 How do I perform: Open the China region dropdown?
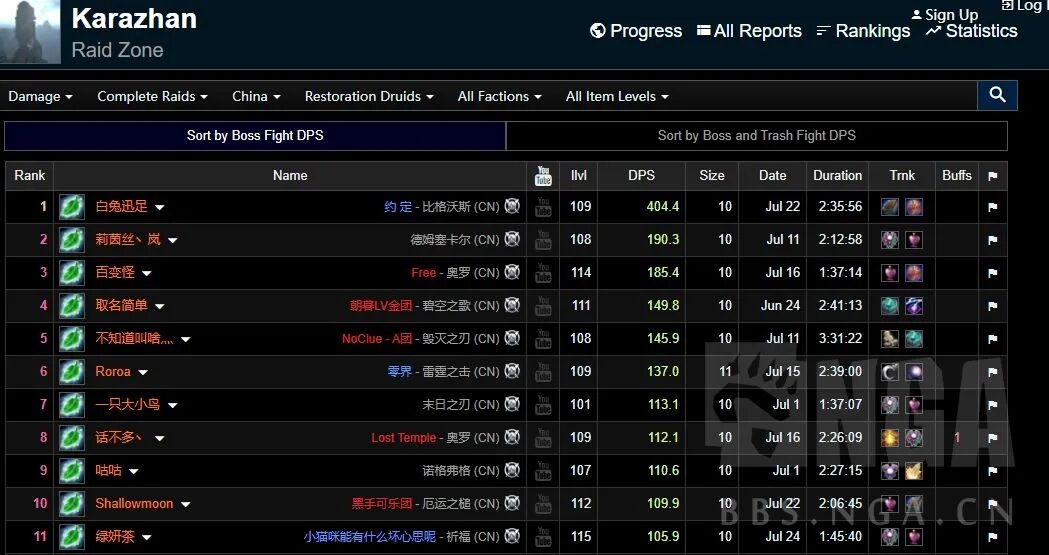[256, 96]
